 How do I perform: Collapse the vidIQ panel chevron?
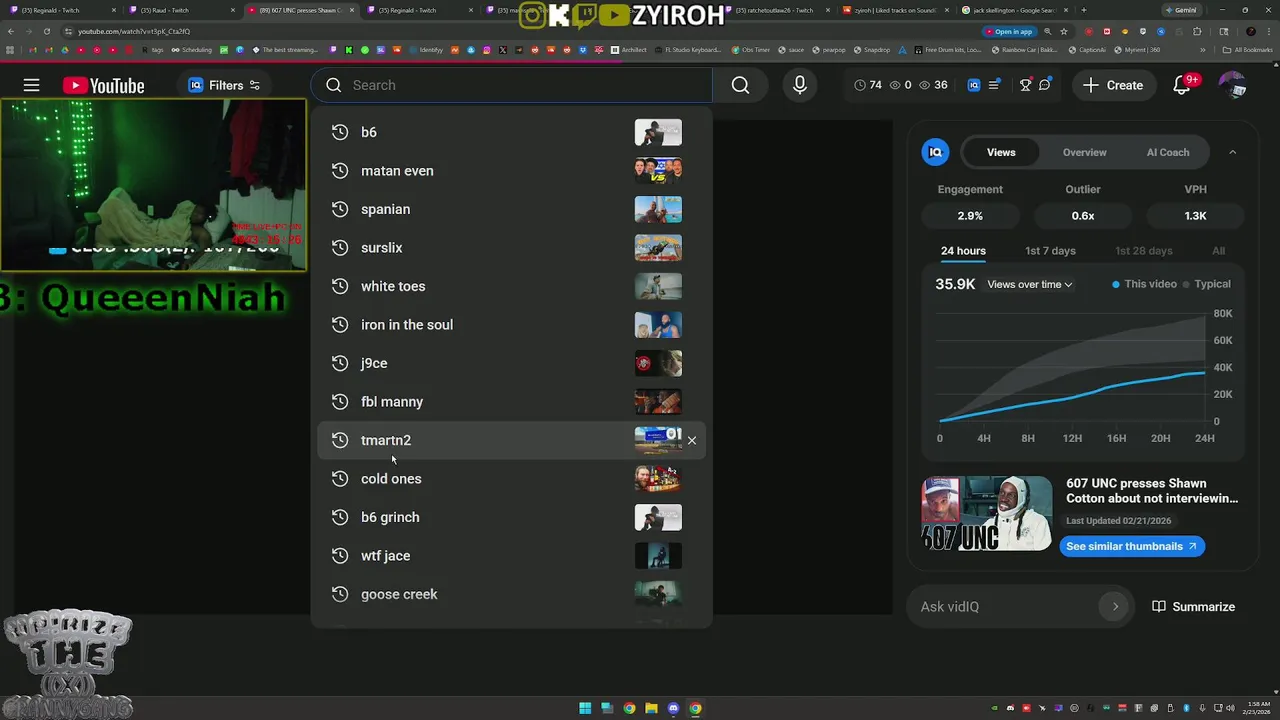point(1232,152)
